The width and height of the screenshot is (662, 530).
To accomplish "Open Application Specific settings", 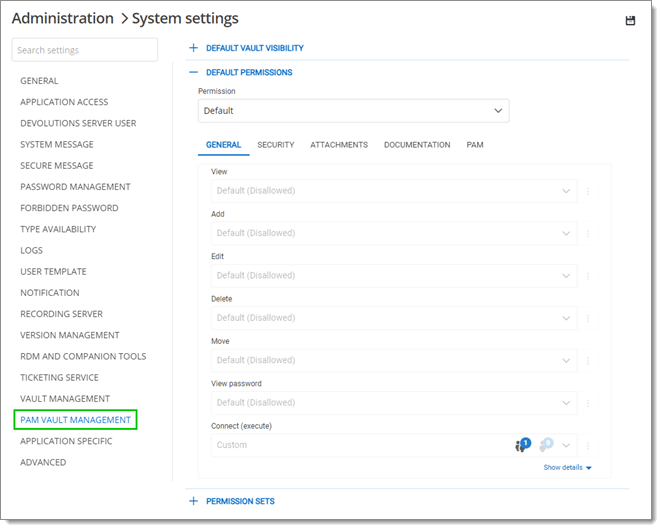I will tap(66, 441).
